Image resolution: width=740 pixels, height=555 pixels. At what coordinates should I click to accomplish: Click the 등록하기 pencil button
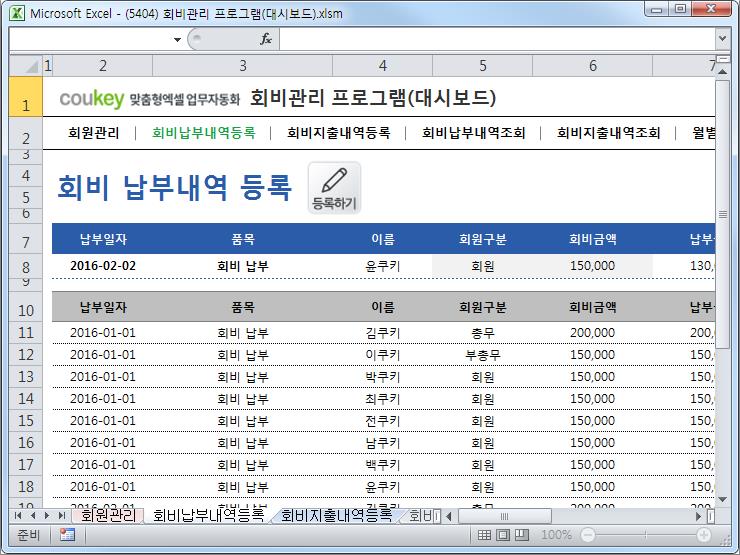pyautogui.click(x=334, y=188)
